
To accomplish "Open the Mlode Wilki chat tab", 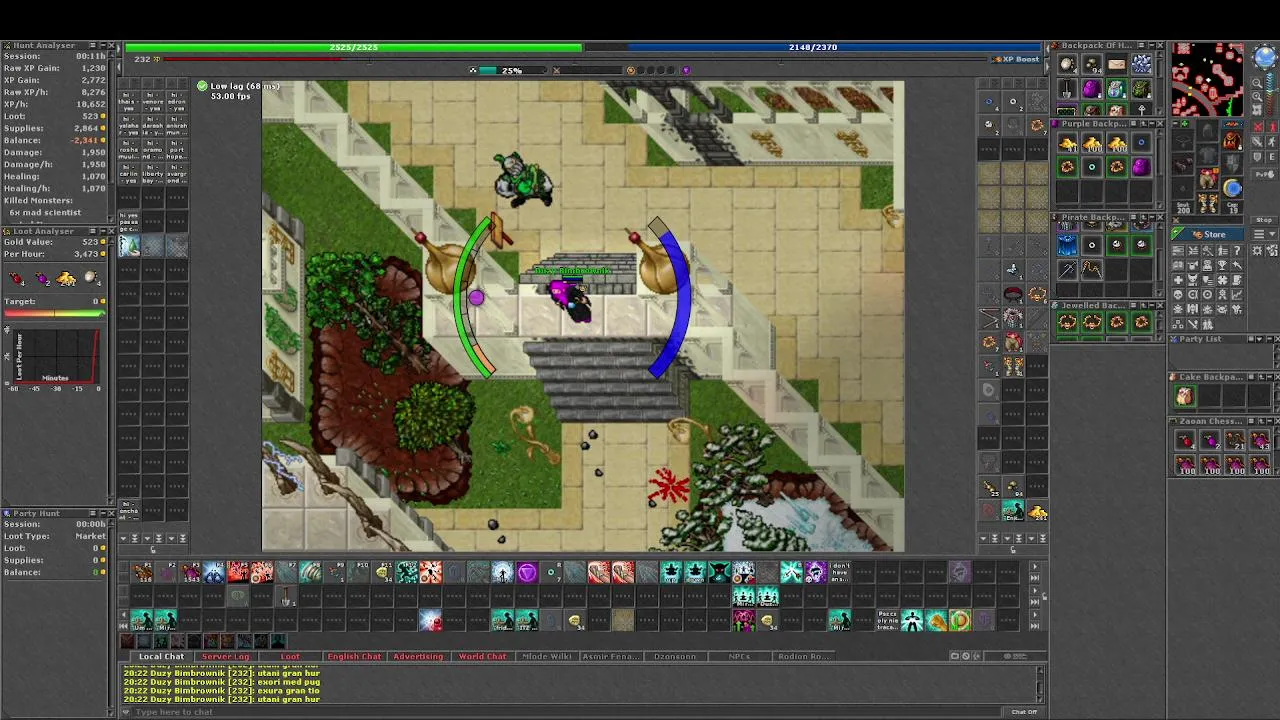I will pos(547,656).
